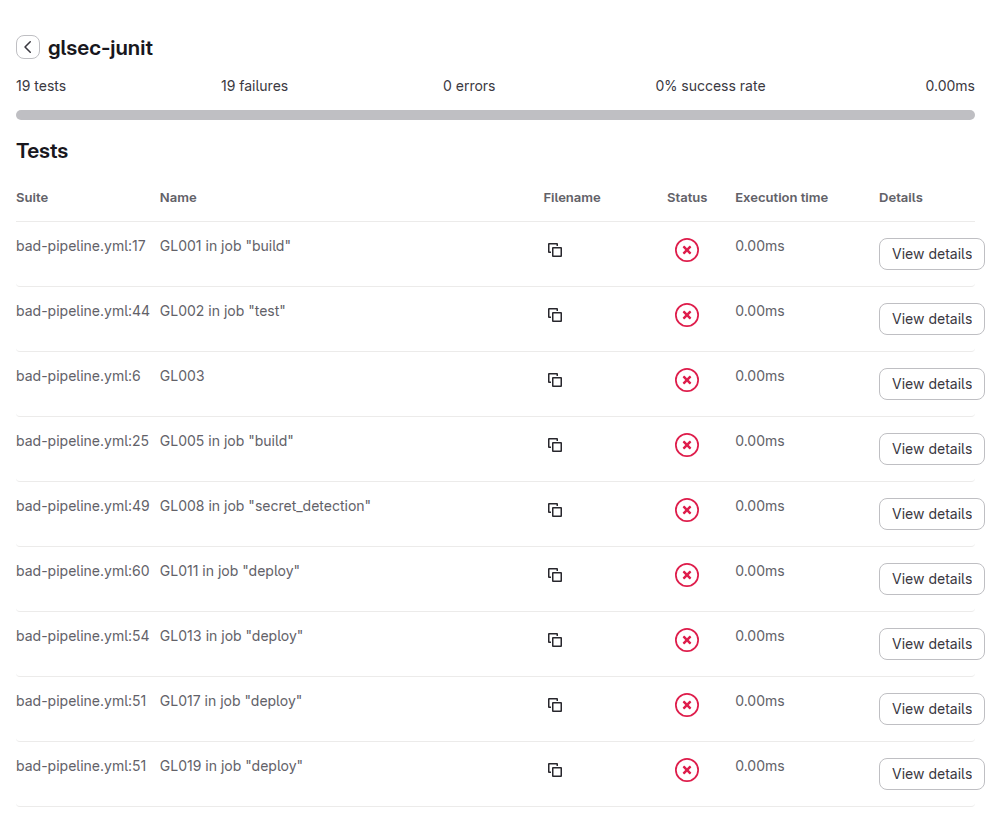This screenshot has width=991, height=832.
Task: Copy filename for GL002 in job "test"
Action: pyautogui.click(x=555, y=315)
